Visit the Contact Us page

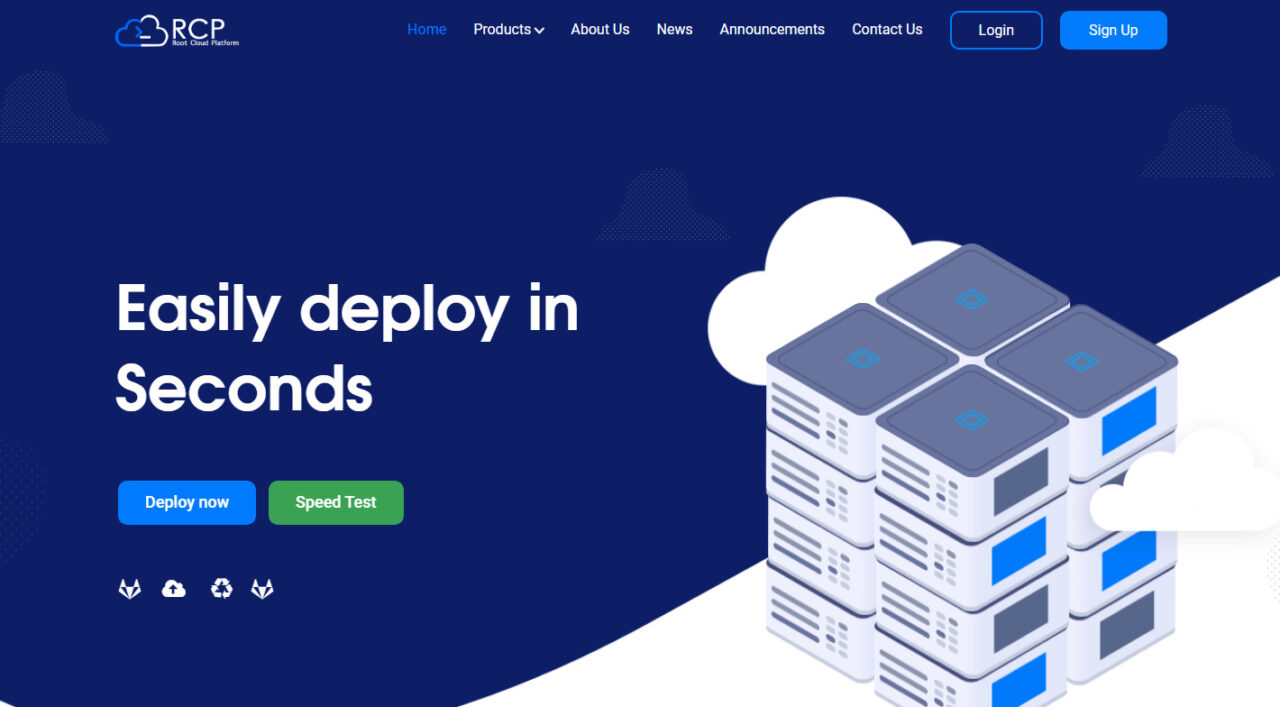887,30
